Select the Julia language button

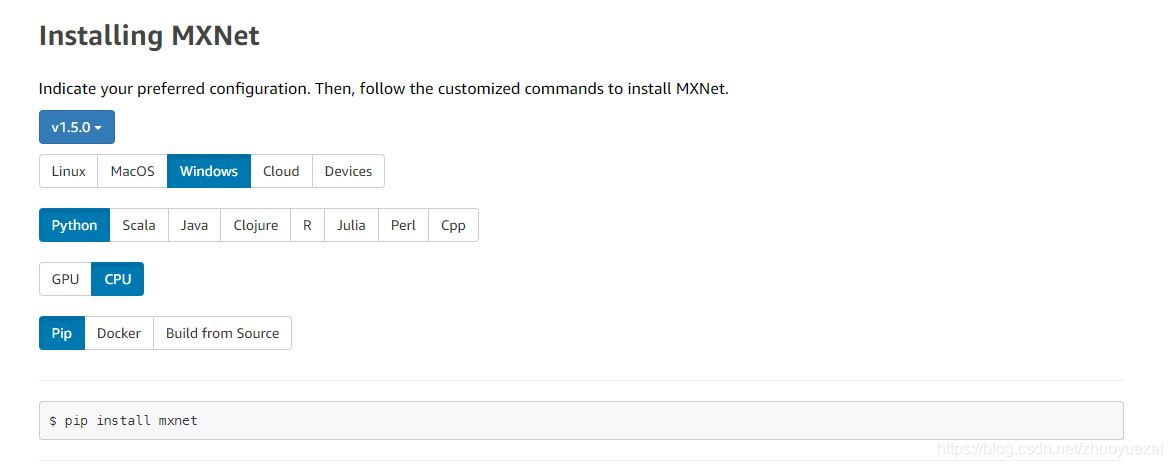[351, 225]
